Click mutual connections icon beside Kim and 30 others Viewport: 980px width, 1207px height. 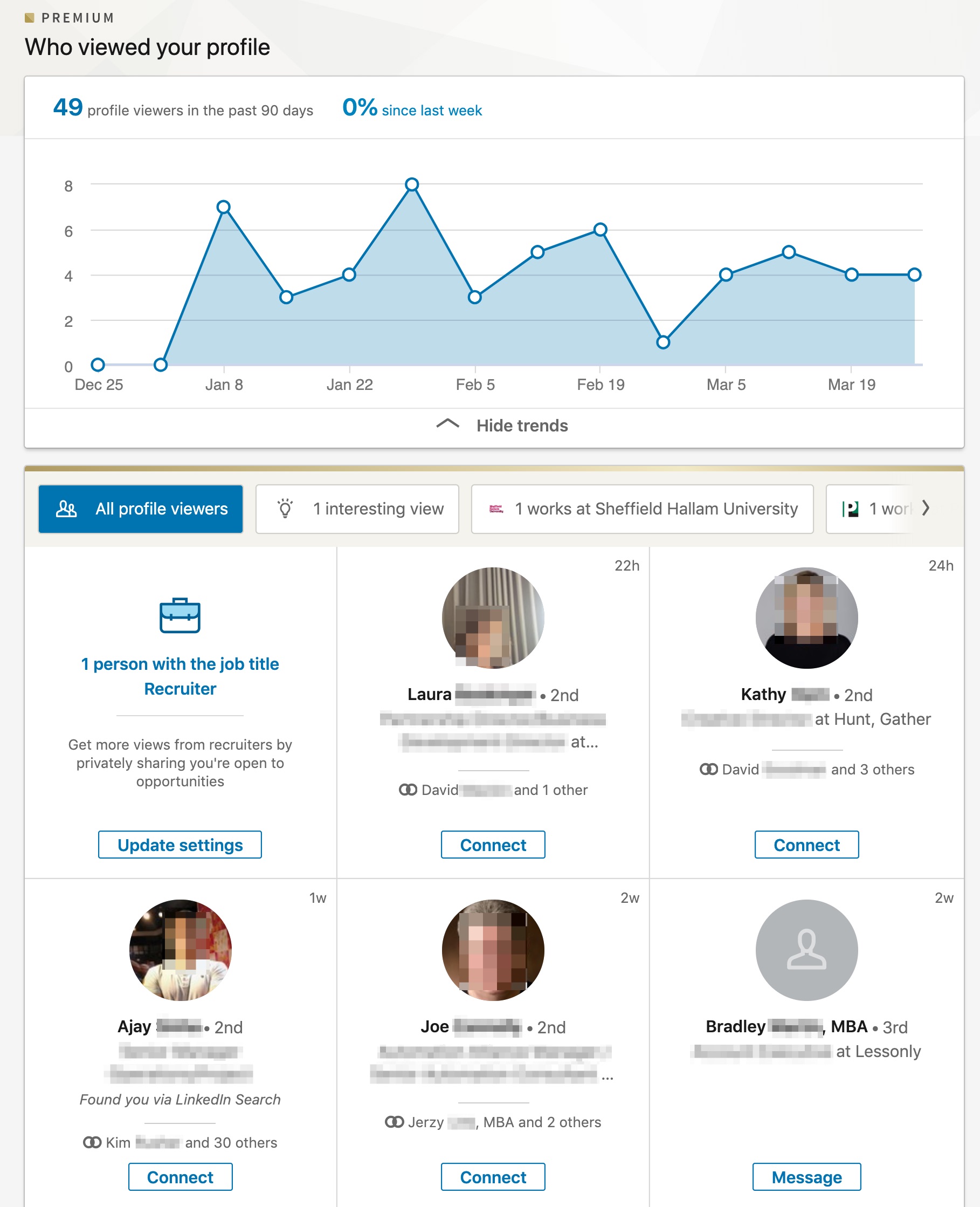click(92, 1143)
